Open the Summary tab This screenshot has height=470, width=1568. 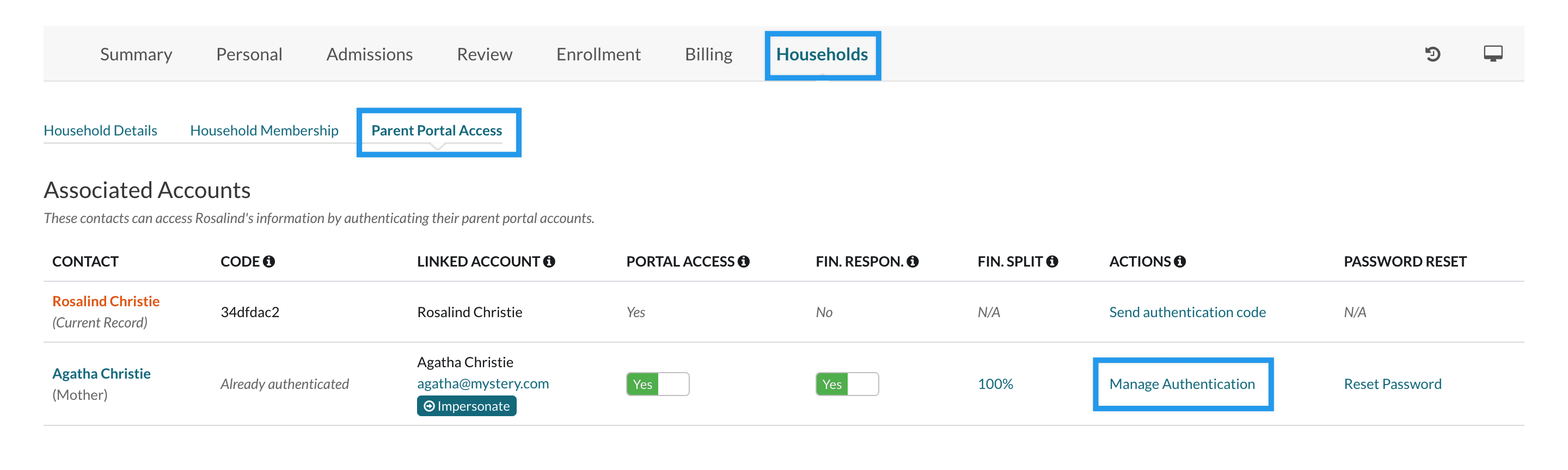(x=136, y=55)
